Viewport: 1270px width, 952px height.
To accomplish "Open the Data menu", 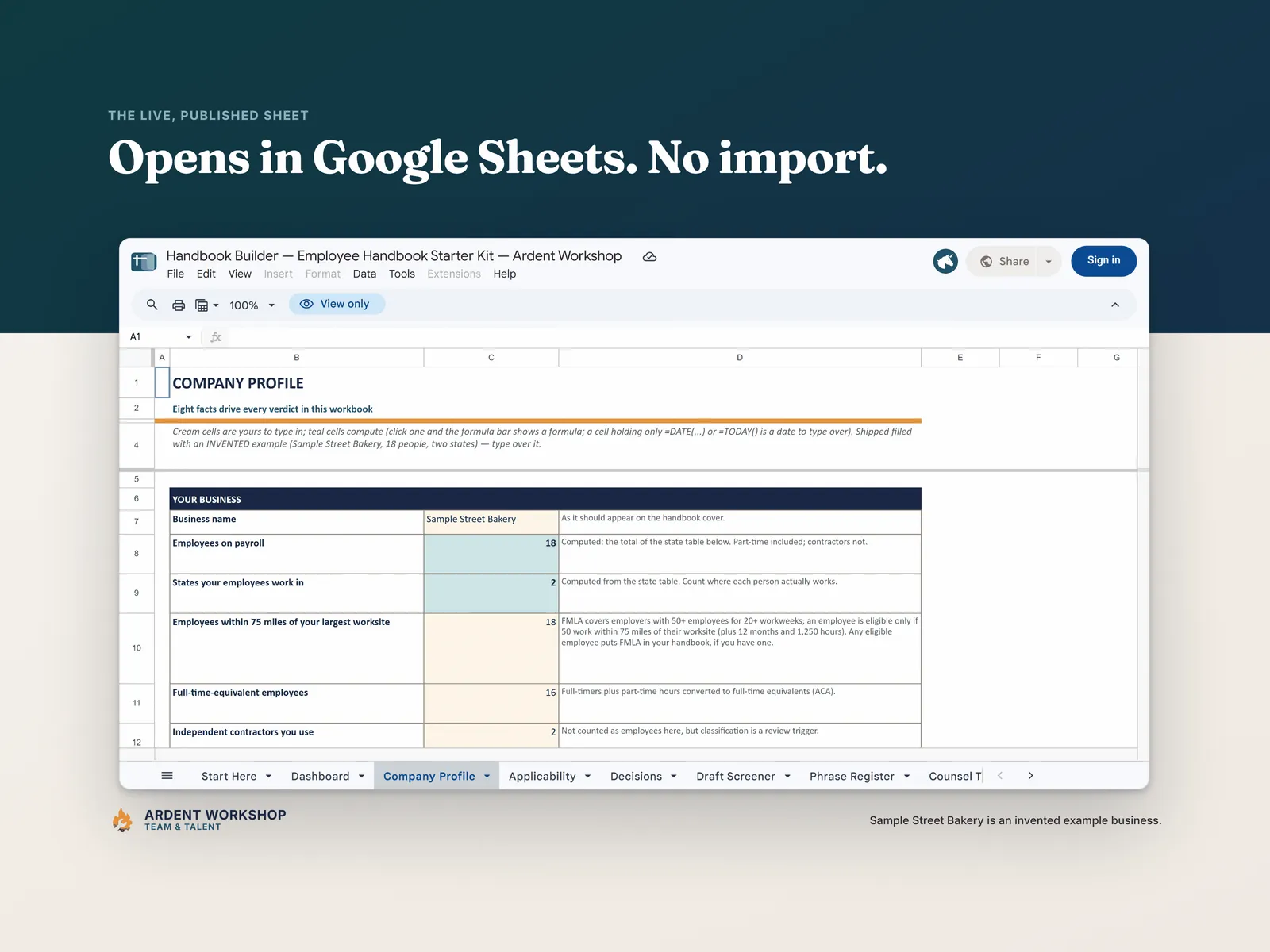I will pyautogui.click(x=364, y=274).
